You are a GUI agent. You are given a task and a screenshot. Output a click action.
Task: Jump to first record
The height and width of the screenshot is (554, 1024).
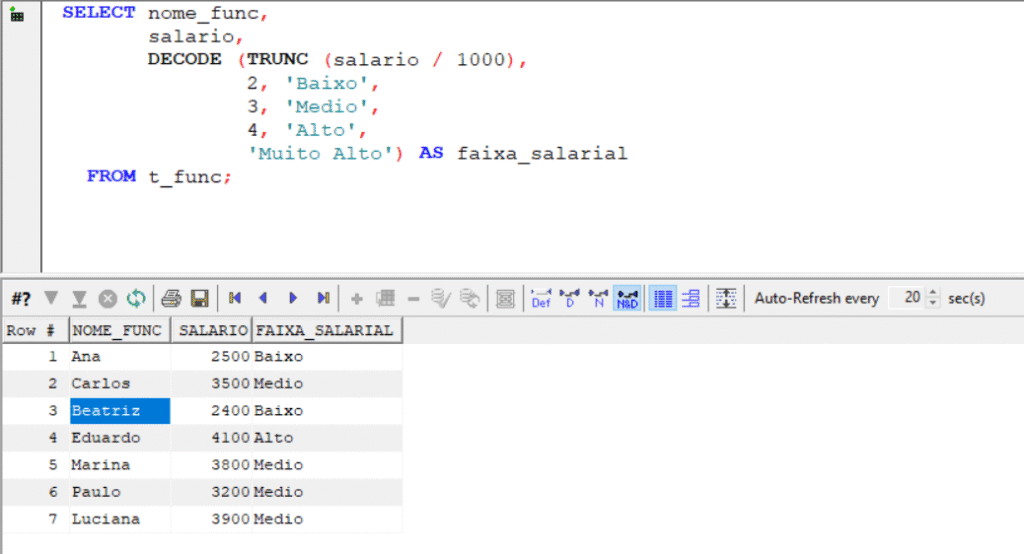click(x=235, y=298)
